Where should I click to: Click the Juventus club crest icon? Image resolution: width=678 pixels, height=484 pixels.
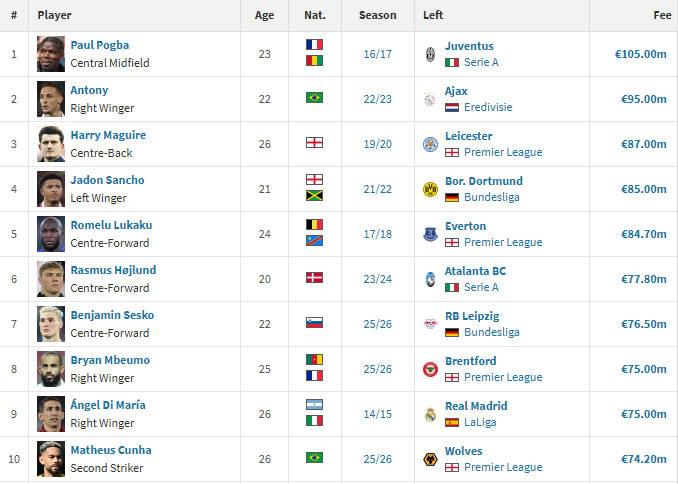coord(430,54)
